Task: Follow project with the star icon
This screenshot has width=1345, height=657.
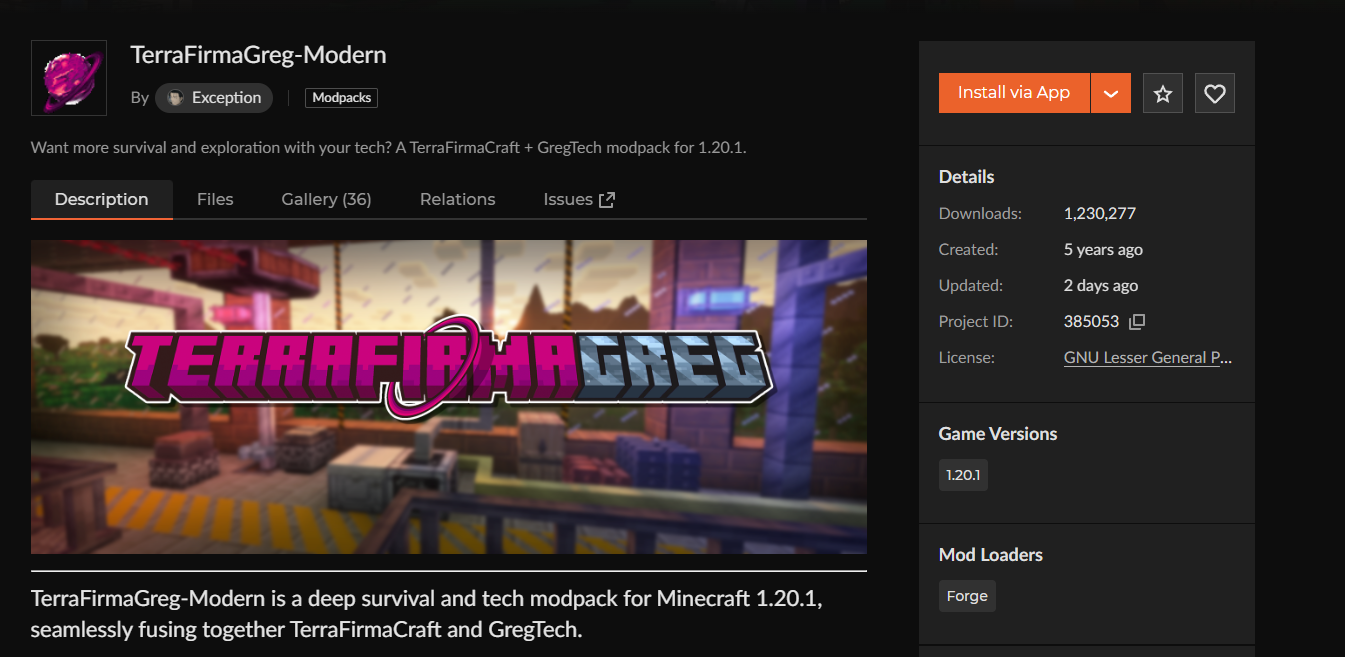Action: 1162,93
